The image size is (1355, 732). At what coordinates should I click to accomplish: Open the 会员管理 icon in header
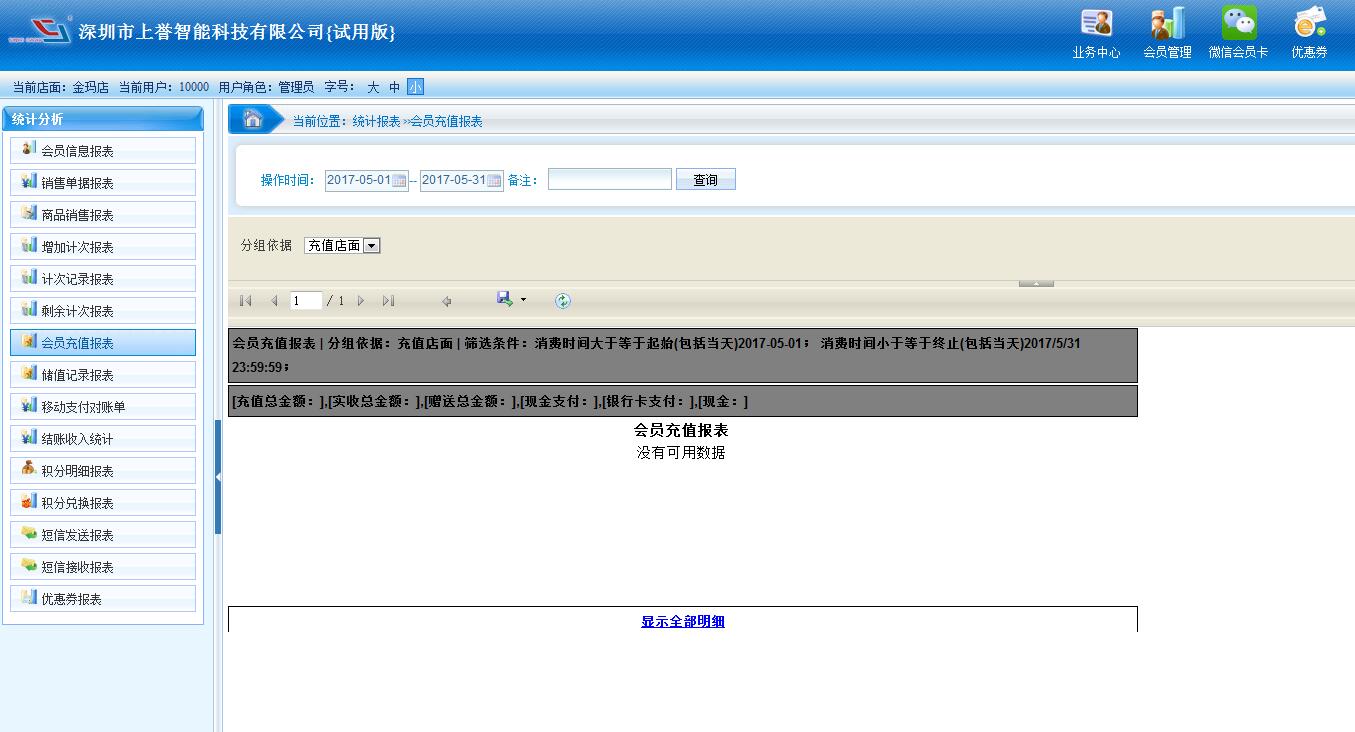click(1167, 24)
